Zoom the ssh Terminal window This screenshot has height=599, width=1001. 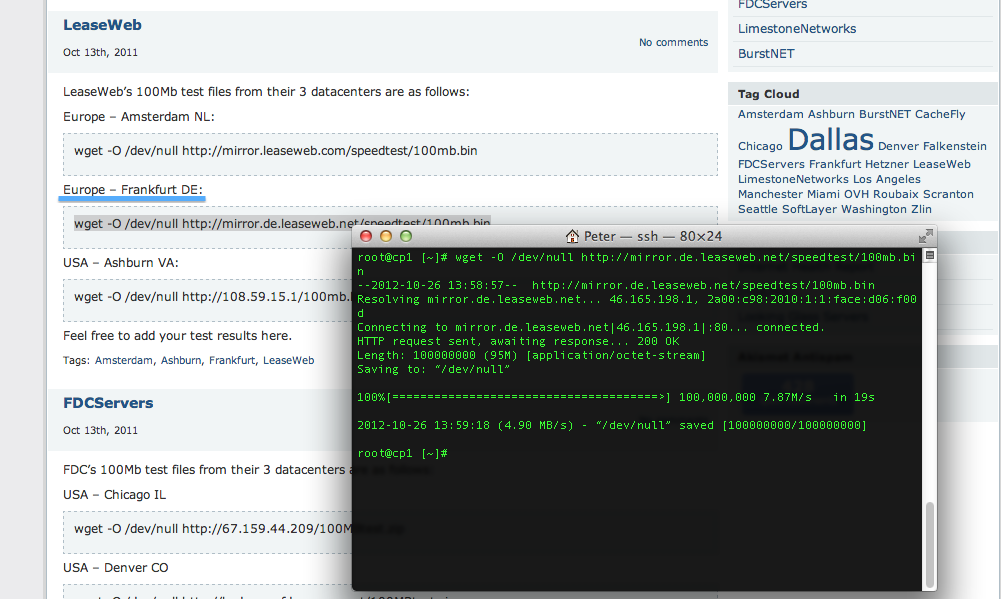(405, 236)
